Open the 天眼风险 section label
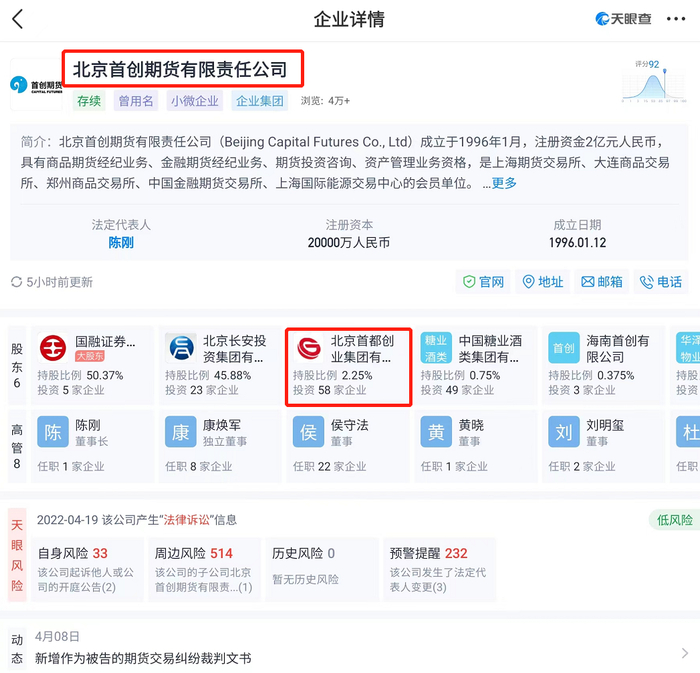The image size is (700, 673). [17, 555]
